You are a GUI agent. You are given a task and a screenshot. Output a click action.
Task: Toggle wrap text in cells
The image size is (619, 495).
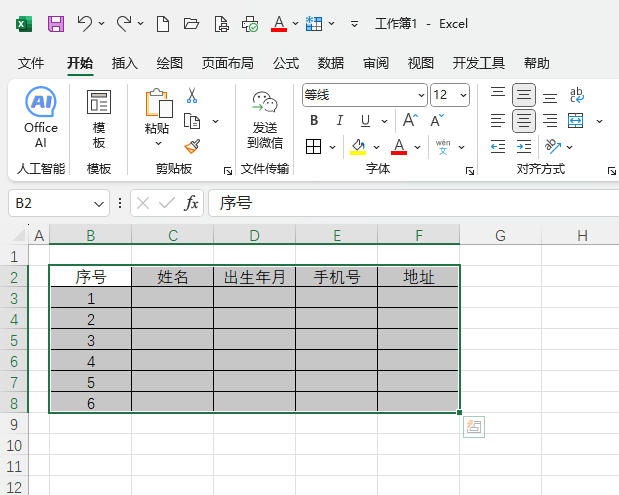pos(576,95)
